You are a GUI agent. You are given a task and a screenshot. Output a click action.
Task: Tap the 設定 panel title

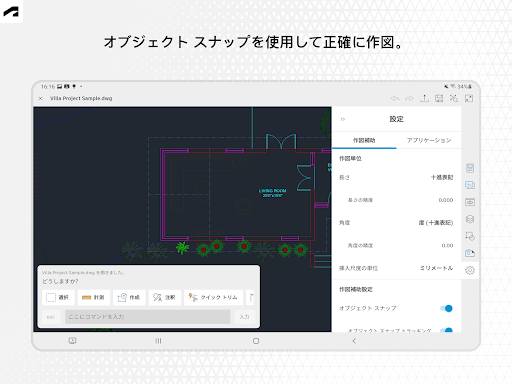click(396, 119)
